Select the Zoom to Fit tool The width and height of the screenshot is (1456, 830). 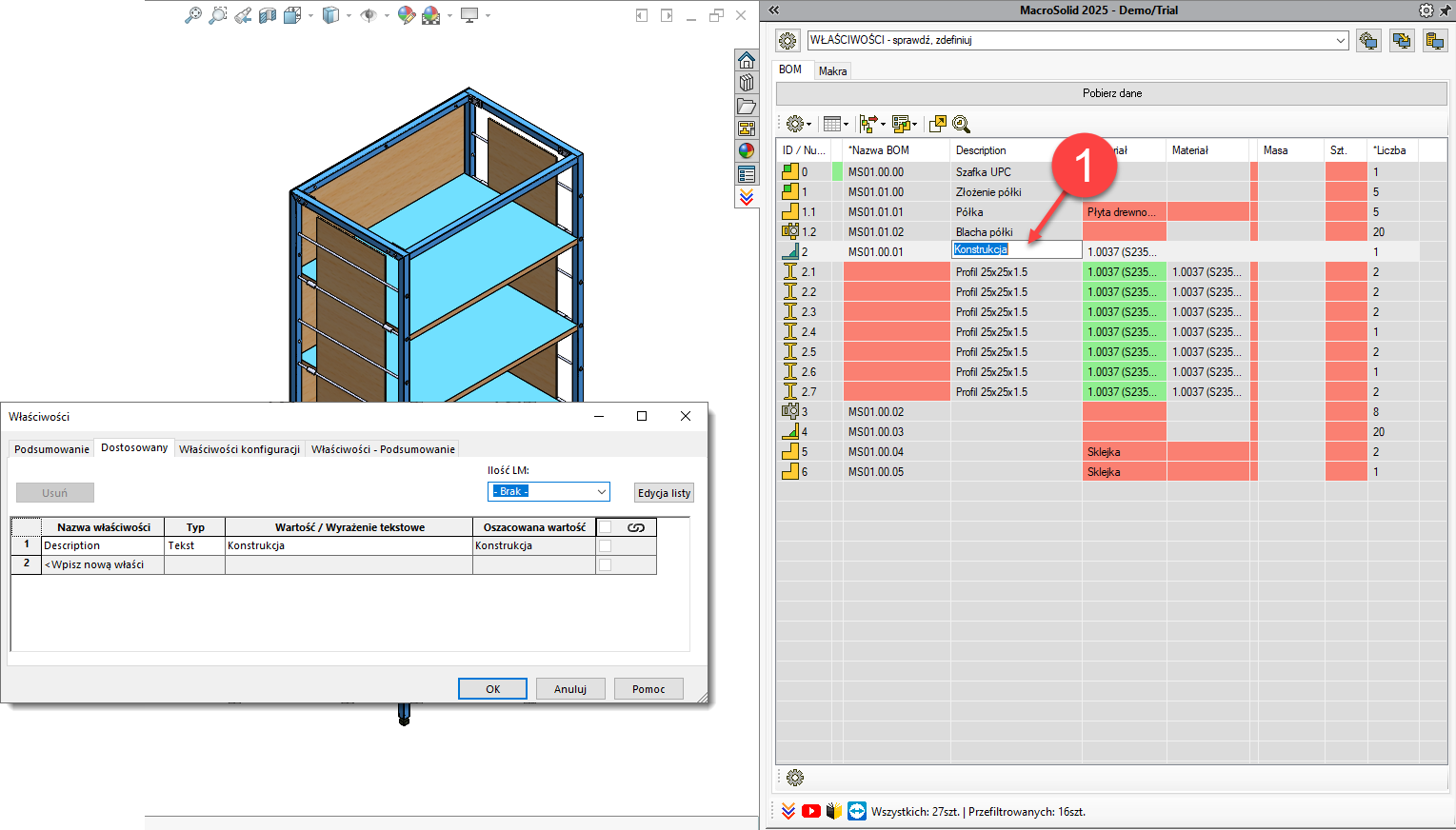click(x=193, y=15)
